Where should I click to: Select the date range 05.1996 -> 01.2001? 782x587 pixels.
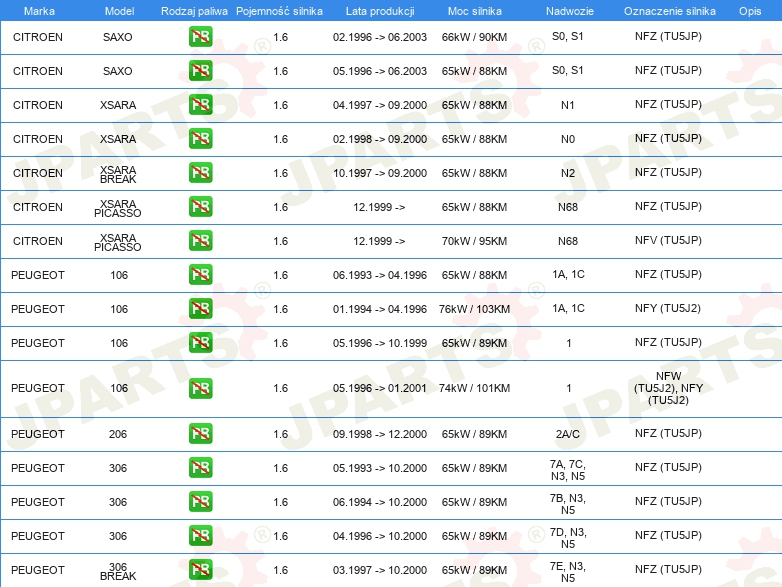[x=380, y=388]
